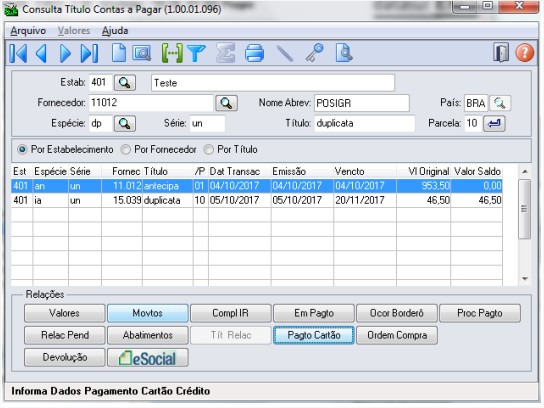544x408 pixels.
Task: Click the application icon in title bar
Action: point(11,9)
